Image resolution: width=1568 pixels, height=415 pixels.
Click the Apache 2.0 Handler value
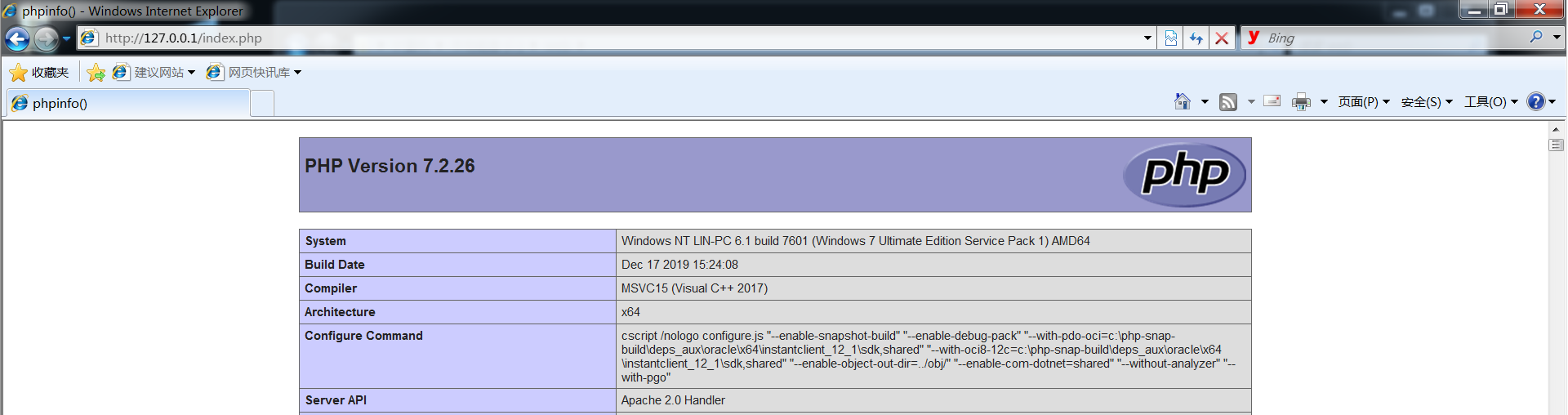pyautogui.click(x=673, y=400)
